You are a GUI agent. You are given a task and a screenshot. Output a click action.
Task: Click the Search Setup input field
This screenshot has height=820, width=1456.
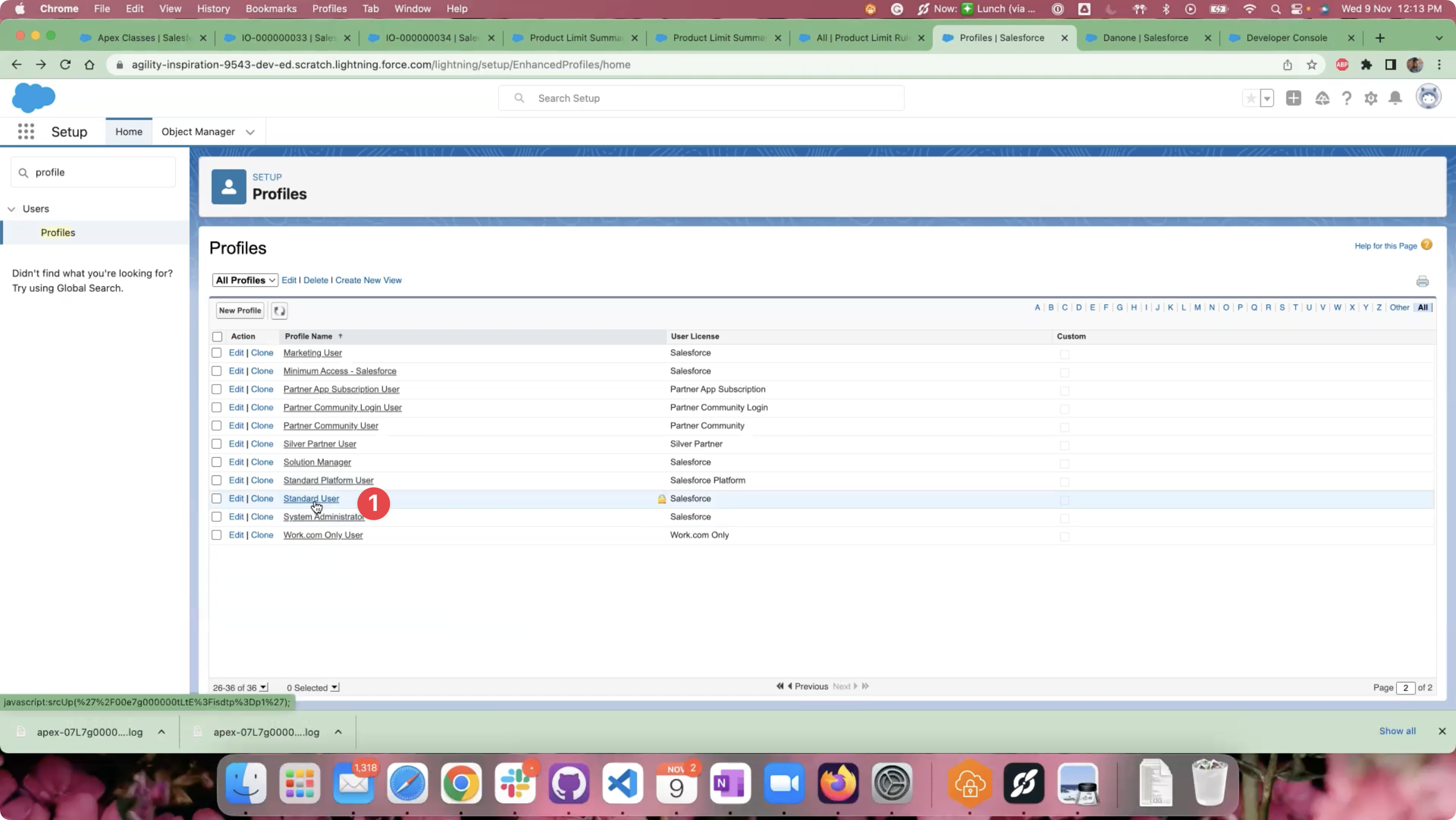(x=701, y=98)
